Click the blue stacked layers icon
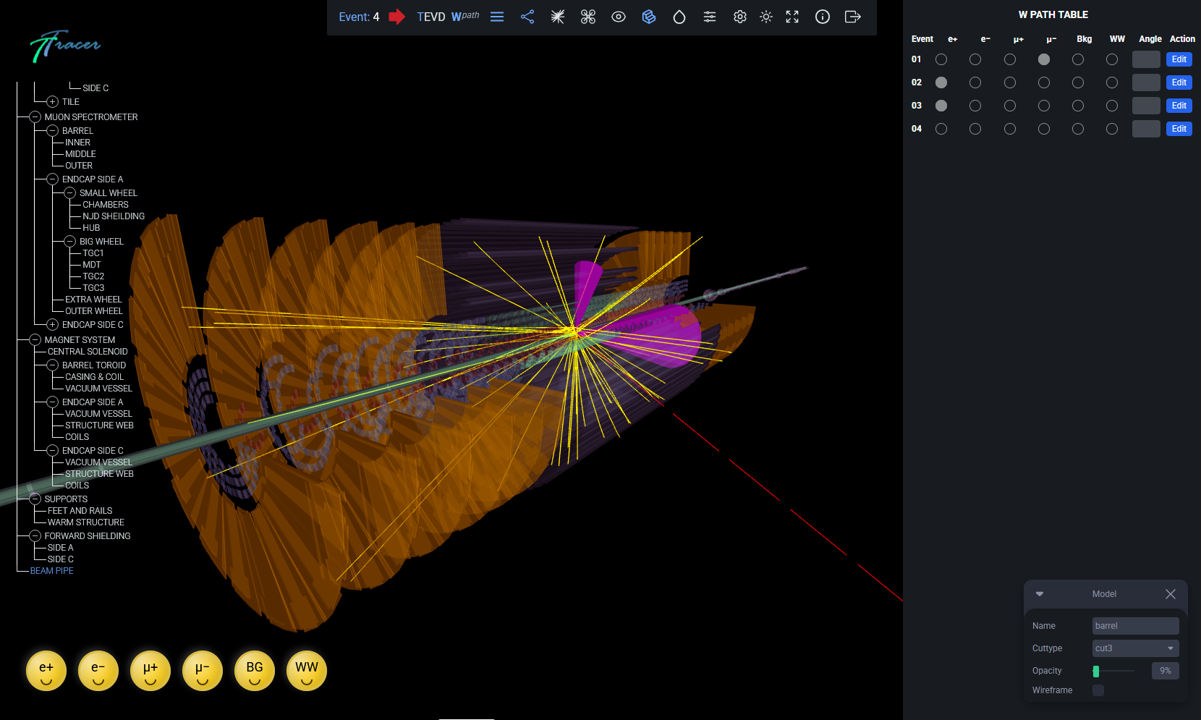Image resolution: width=1201 pixels, height=720 pixels. [x=649, y=17]
